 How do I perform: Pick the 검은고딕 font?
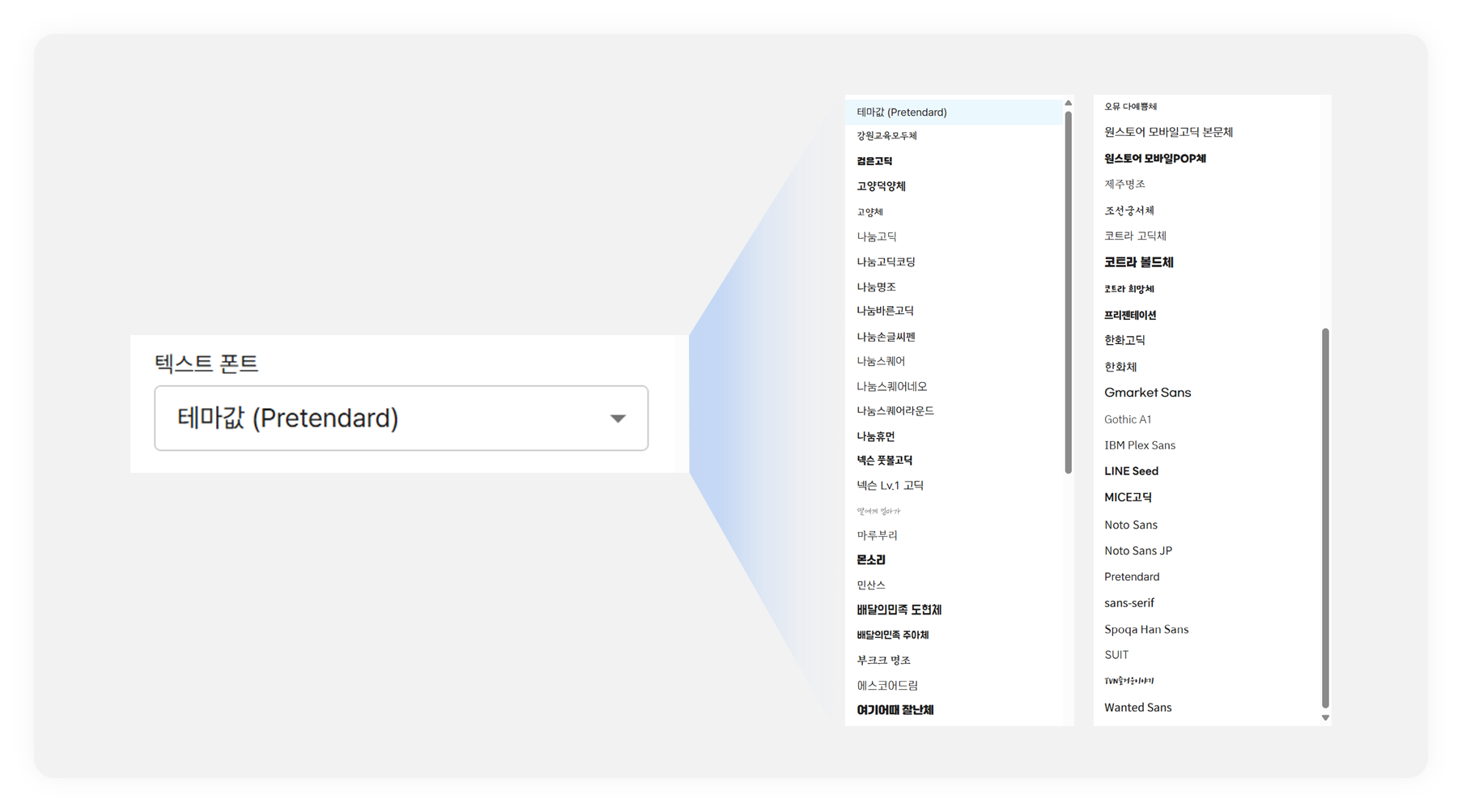[874, 161]
